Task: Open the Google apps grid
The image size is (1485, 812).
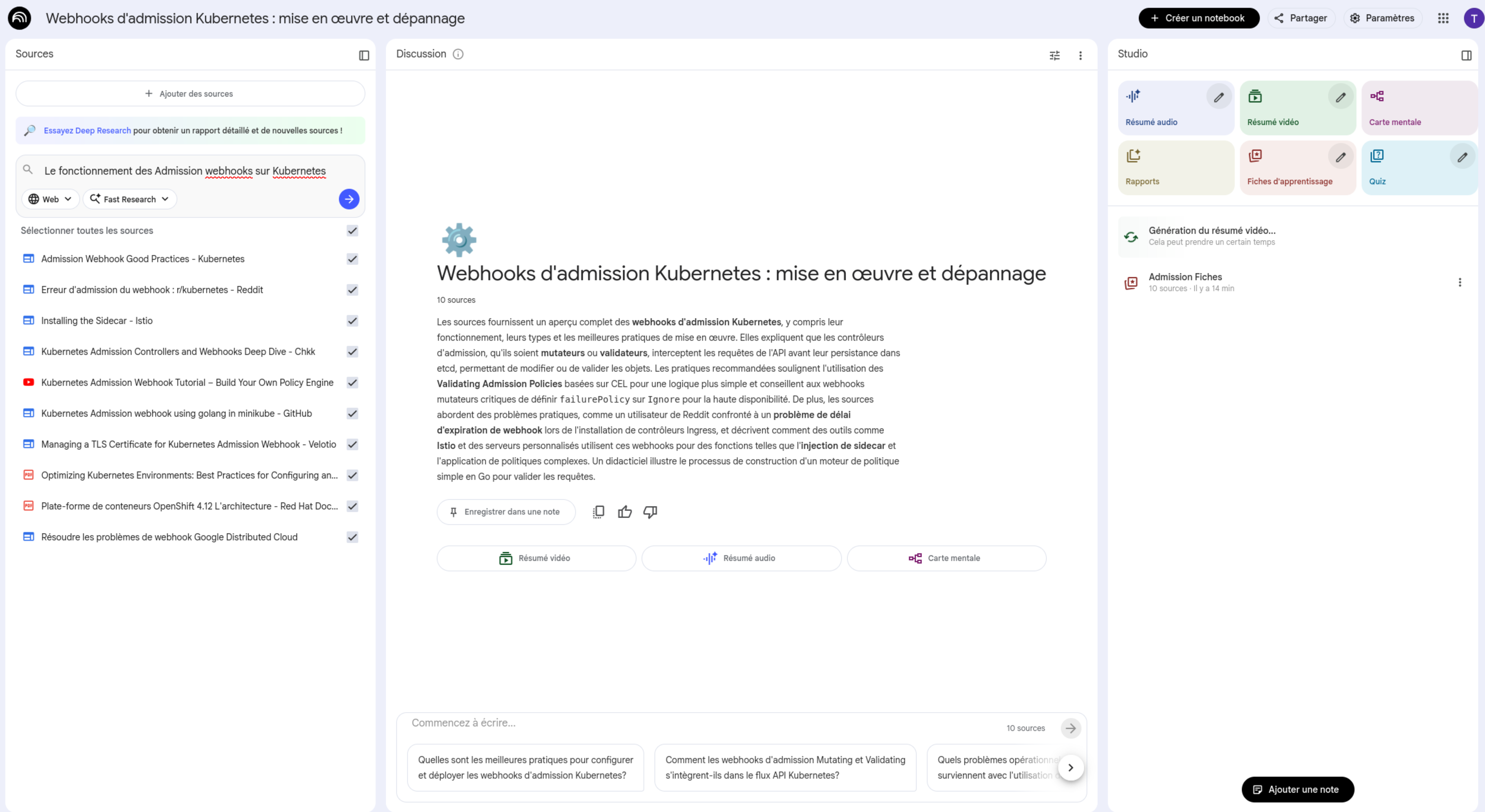Action: tap(1443, 18)
